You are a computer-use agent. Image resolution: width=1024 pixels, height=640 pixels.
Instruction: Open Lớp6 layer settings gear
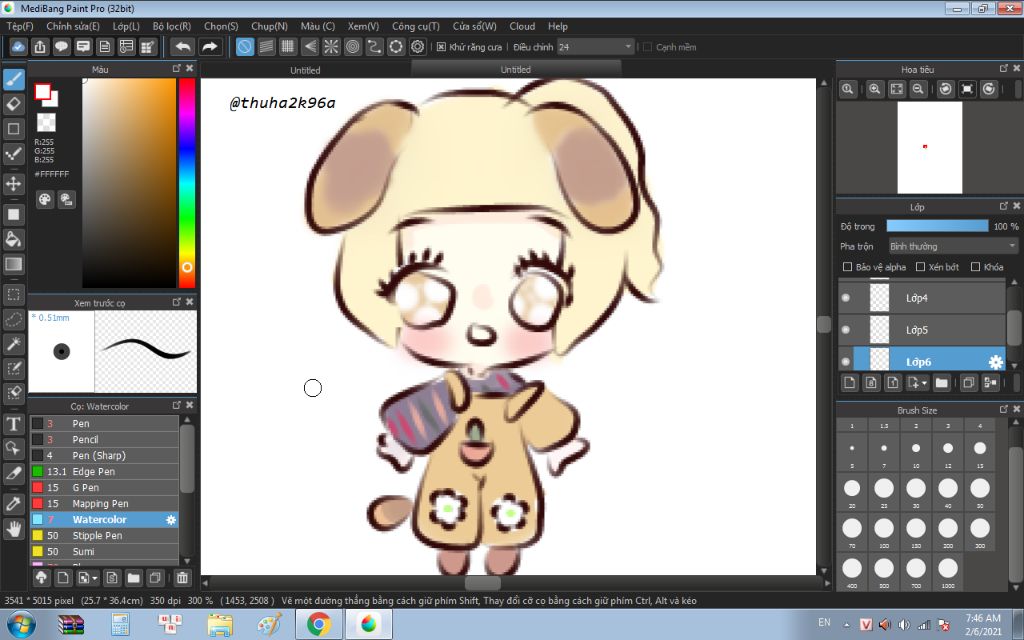tap(995, 362)
